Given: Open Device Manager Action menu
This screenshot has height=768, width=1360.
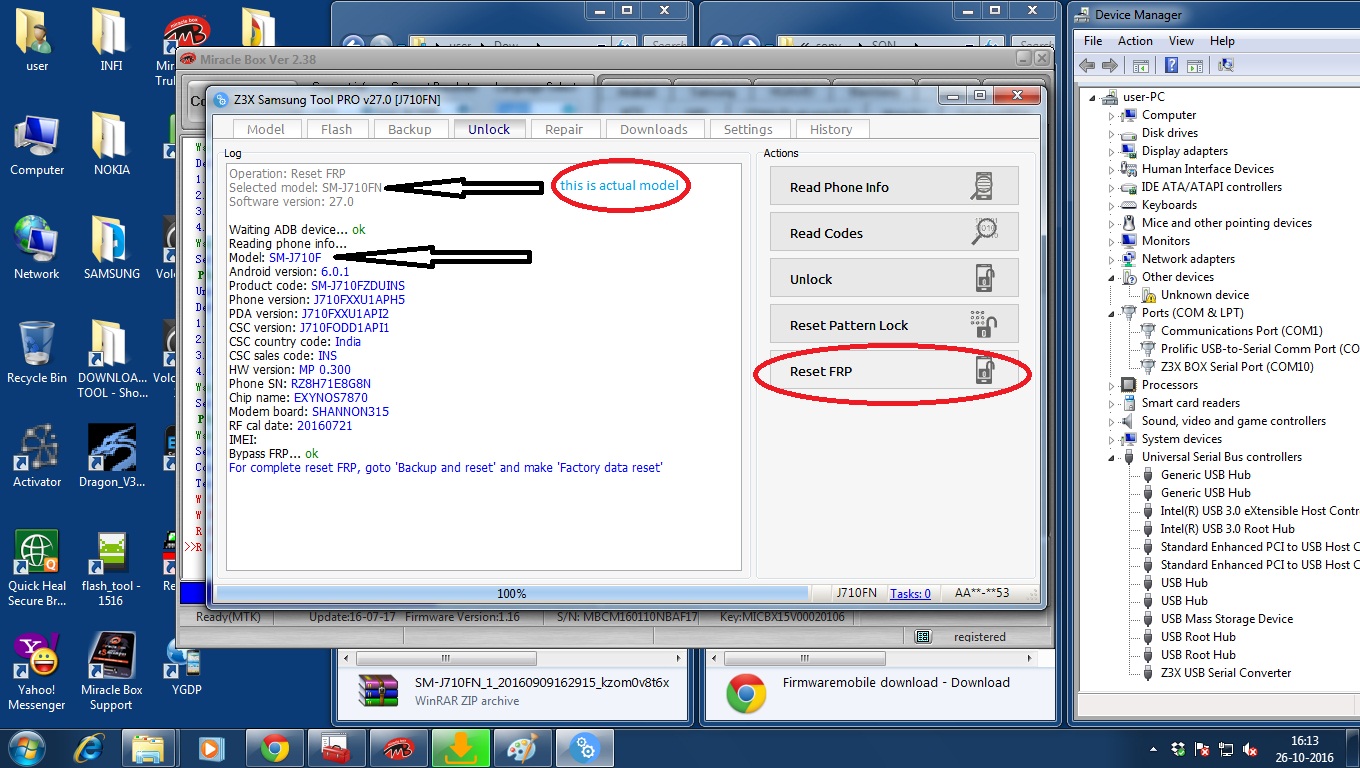Looking at the screenshot, I should pyautogui.click(x=1135, y=41).
